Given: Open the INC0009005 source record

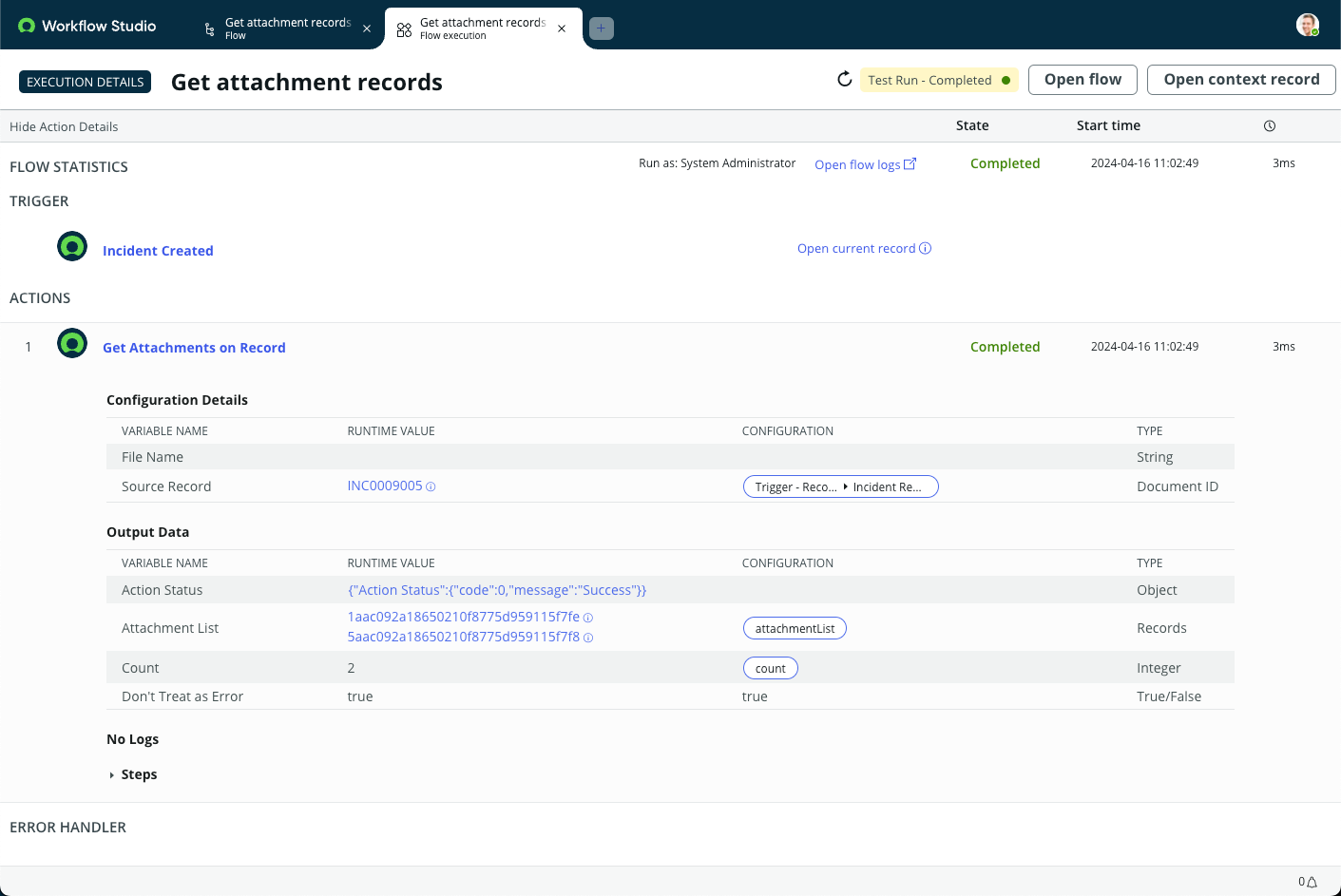Looking at the screenshot, I should [x=385, y=486].
